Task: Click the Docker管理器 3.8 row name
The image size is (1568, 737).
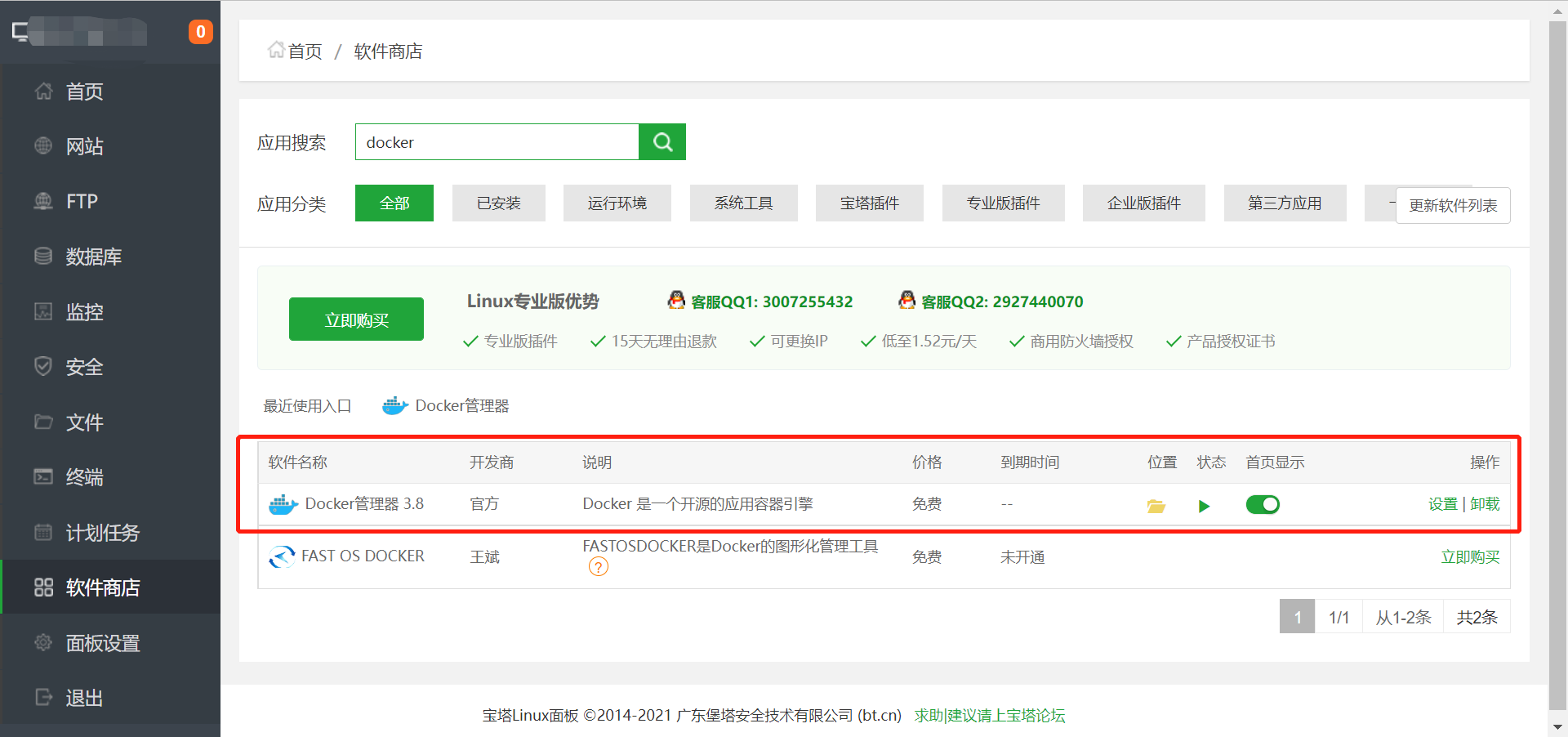Action: click(364, 504)
